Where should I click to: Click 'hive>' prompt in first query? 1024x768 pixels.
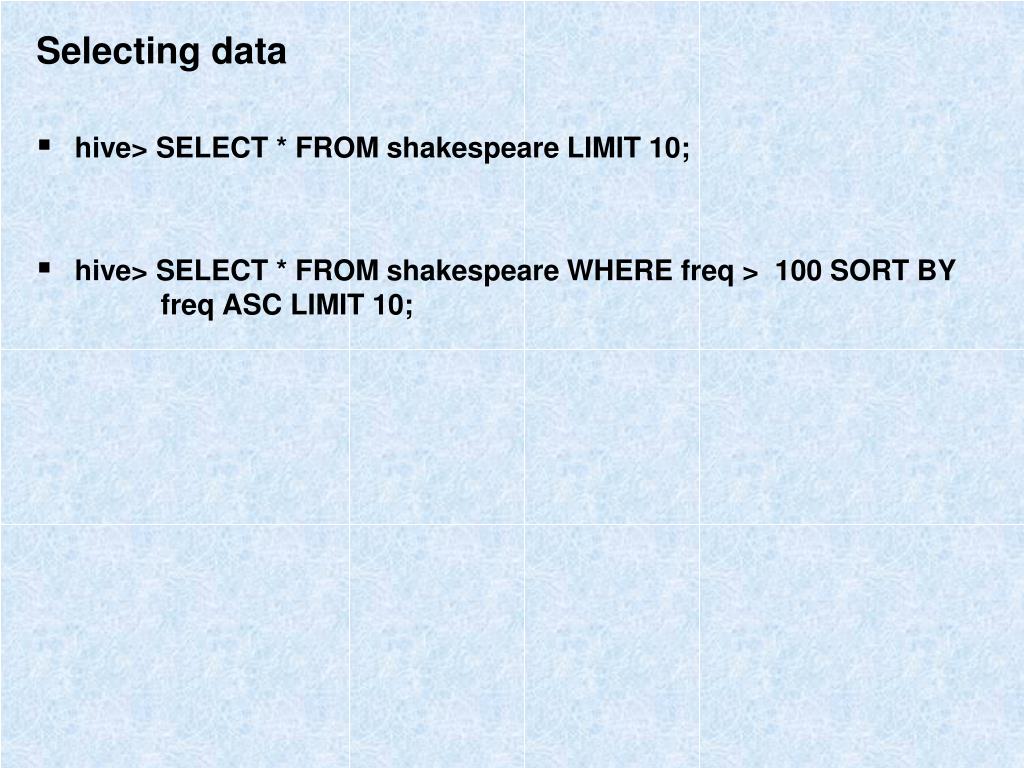click(x=112, y=148)
